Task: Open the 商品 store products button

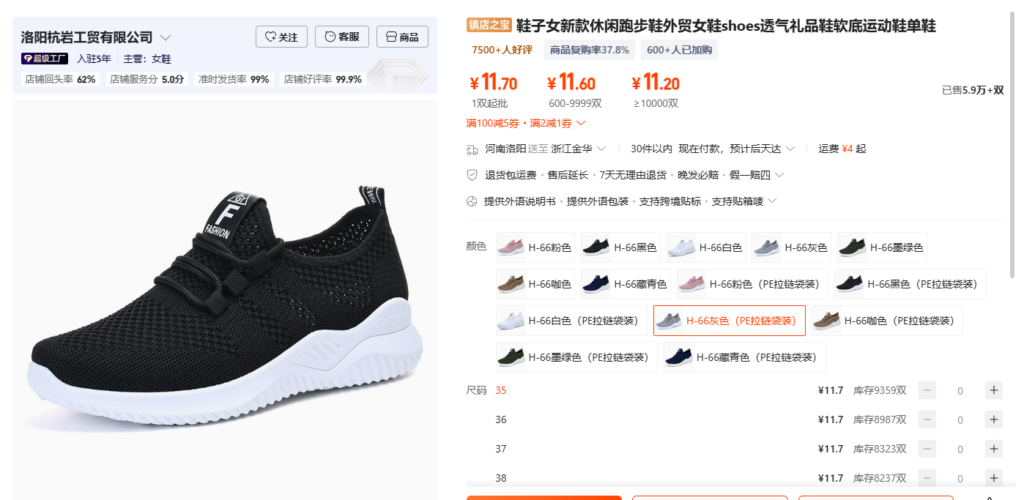Action: (402, 37)
